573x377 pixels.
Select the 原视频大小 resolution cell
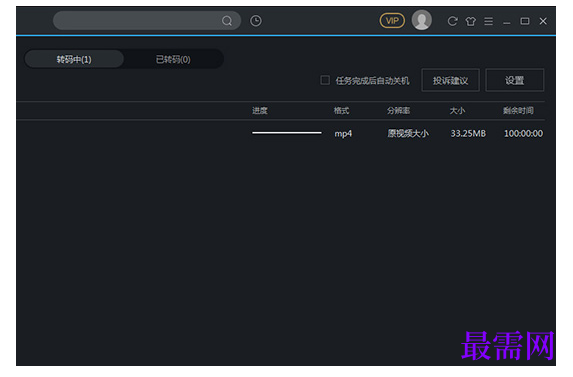408,134
